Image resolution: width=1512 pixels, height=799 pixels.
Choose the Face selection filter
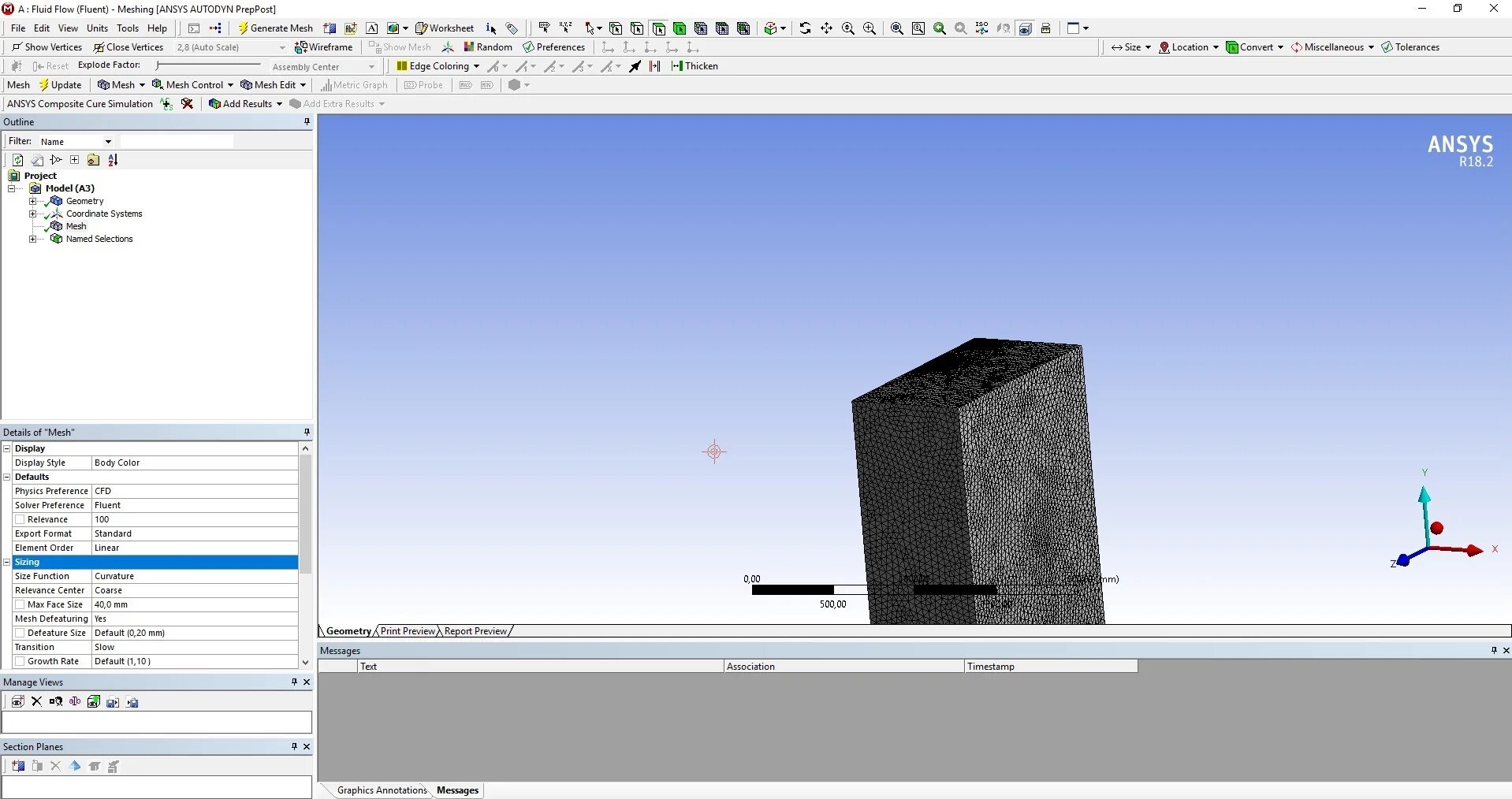(658, 28)
